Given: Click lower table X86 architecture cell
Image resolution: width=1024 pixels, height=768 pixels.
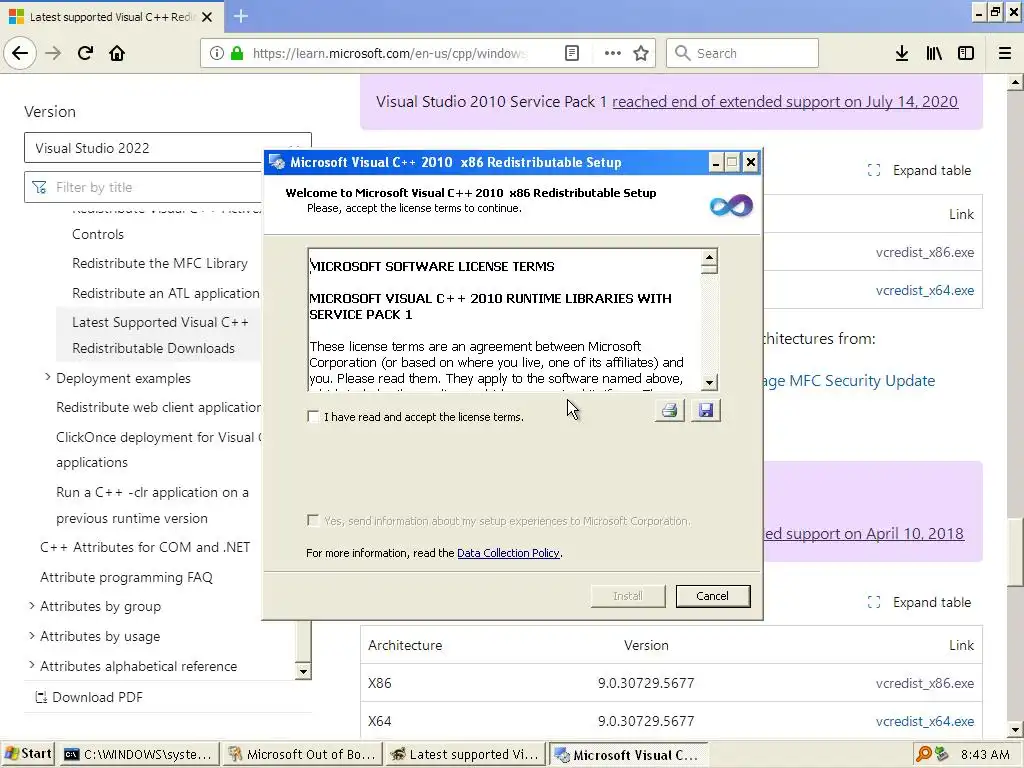Looking at the screenshot, I should pos(379,683).
